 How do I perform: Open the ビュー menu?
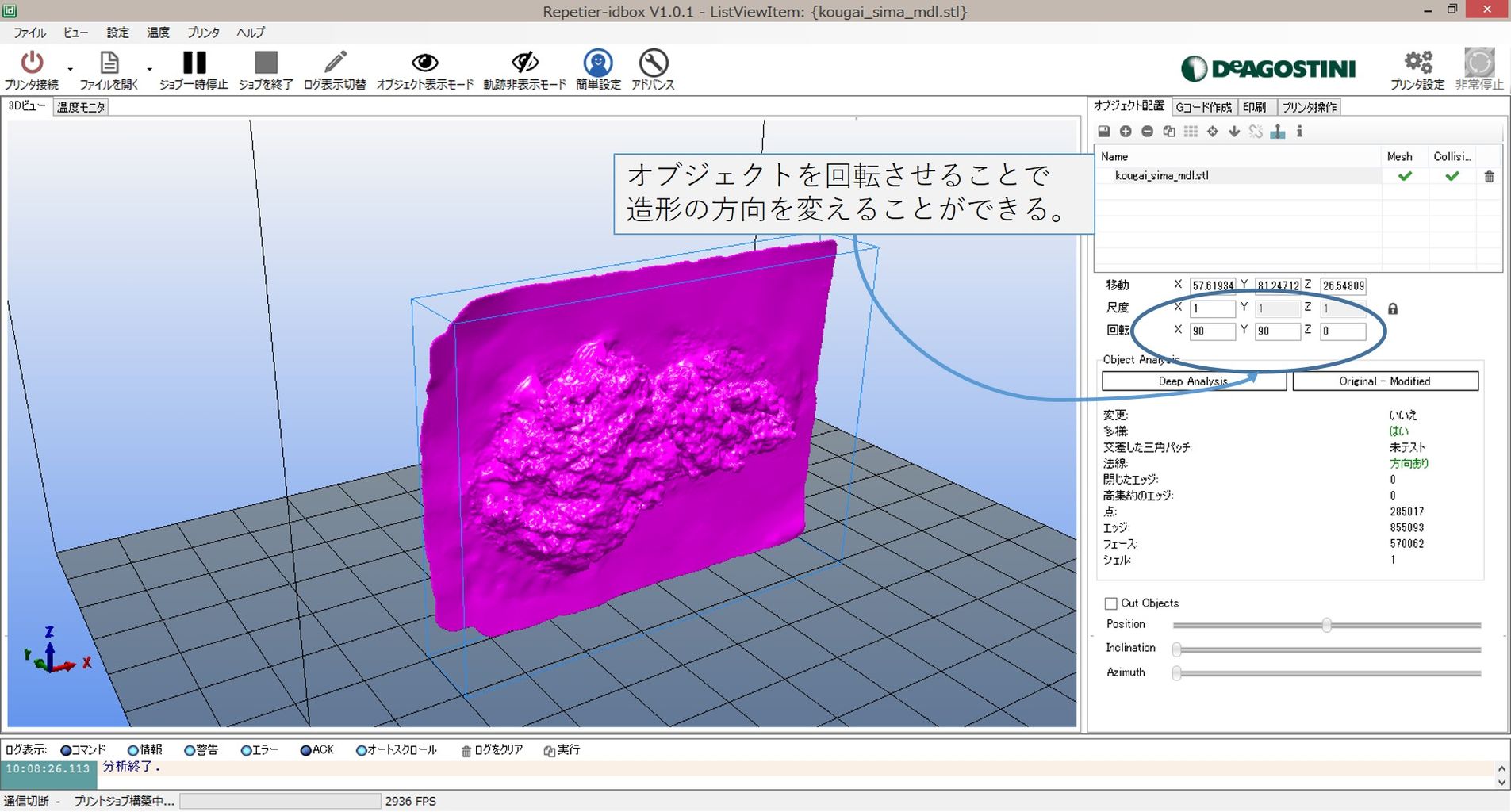(x=75, y=33)
